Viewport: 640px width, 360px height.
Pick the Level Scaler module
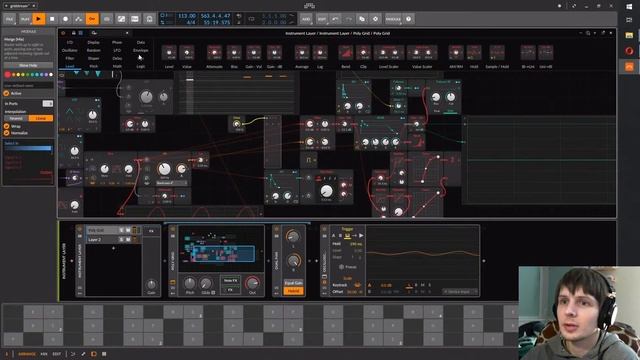(x=389, y=56)
